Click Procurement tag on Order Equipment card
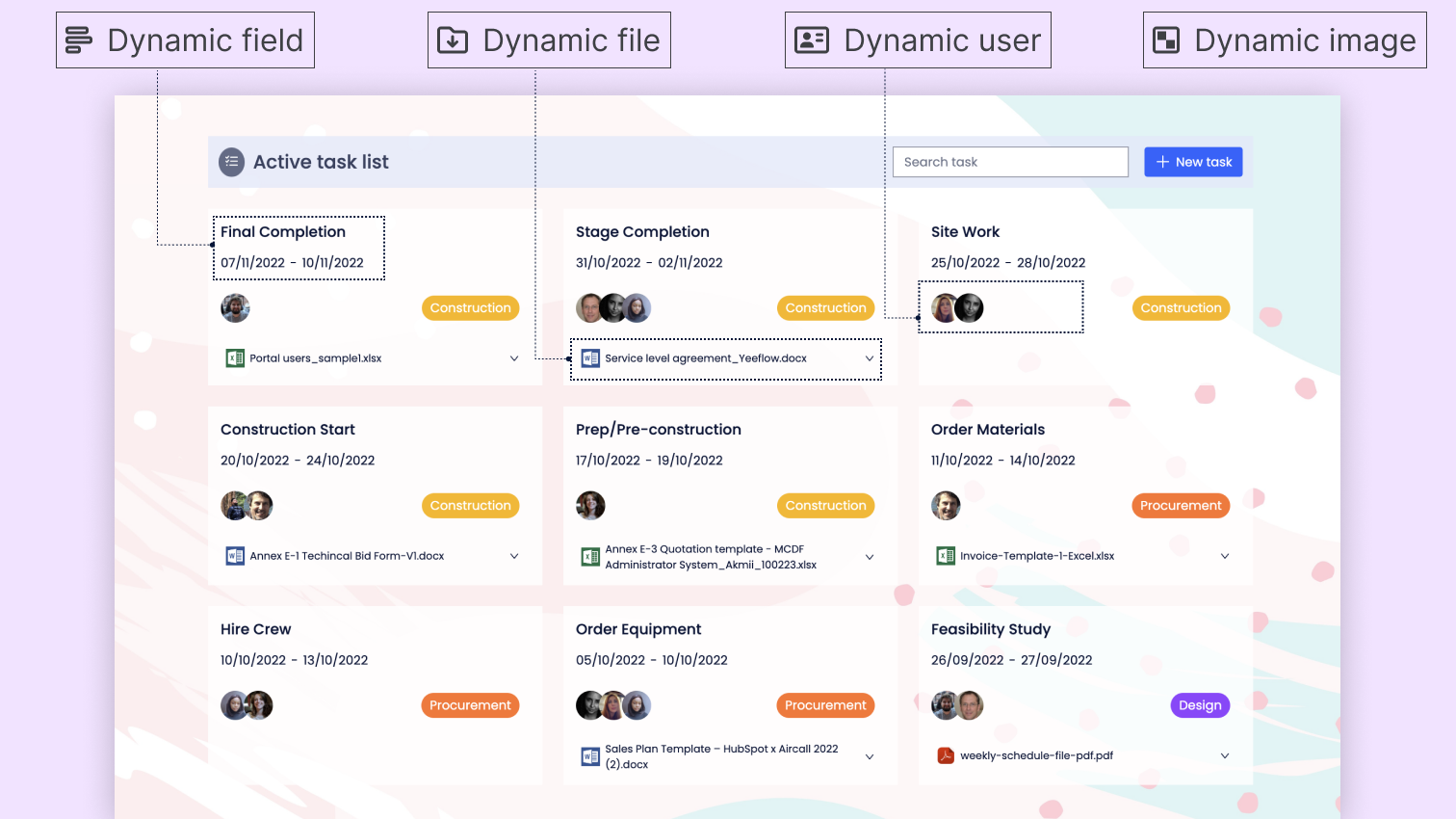 pyautogui.click(x=825, y=705)
